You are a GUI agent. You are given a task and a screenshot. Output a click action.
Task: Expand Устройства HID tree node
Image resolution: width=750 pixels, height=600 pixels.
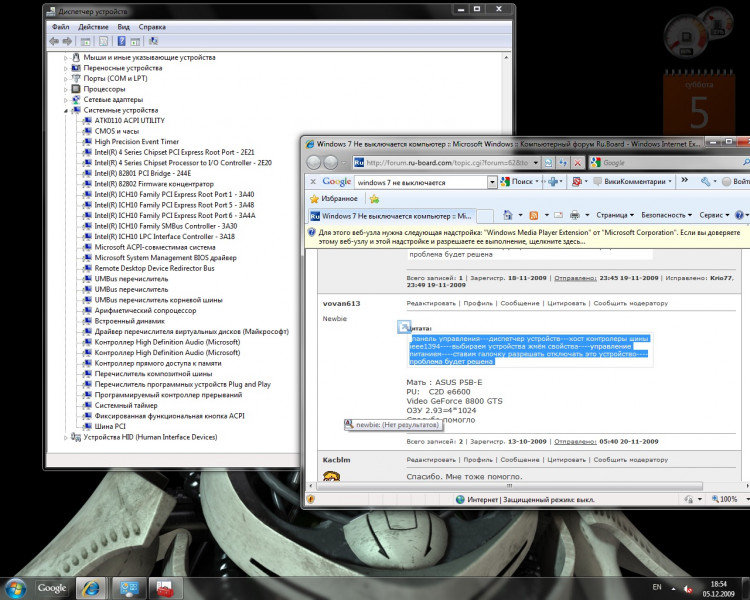[67, 437]
